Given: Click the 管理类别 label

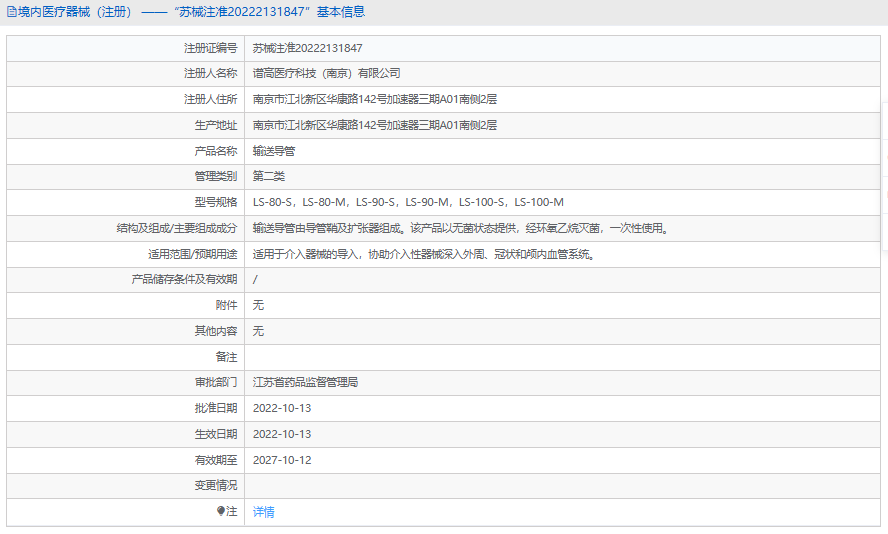Looking at the screenshot, I should tap(216, 176).
